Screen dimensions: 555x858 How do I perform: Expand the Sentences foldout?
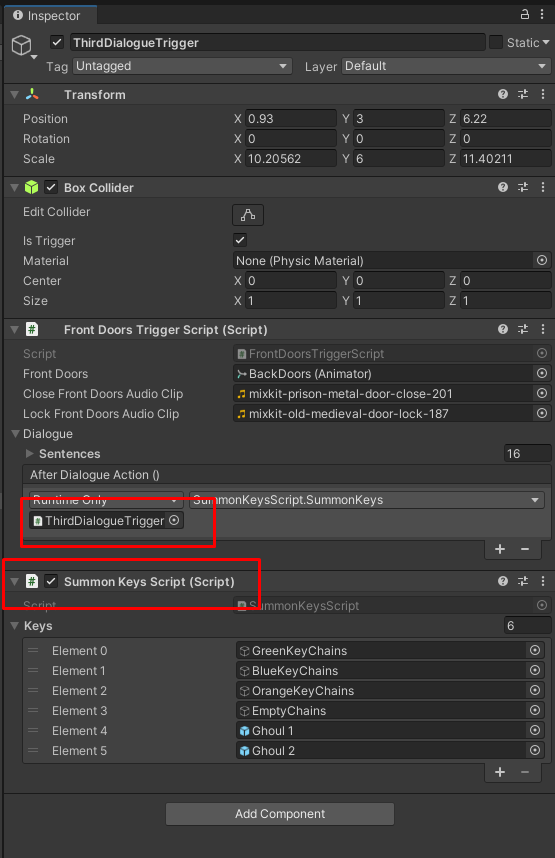click(x=30, y=453)
